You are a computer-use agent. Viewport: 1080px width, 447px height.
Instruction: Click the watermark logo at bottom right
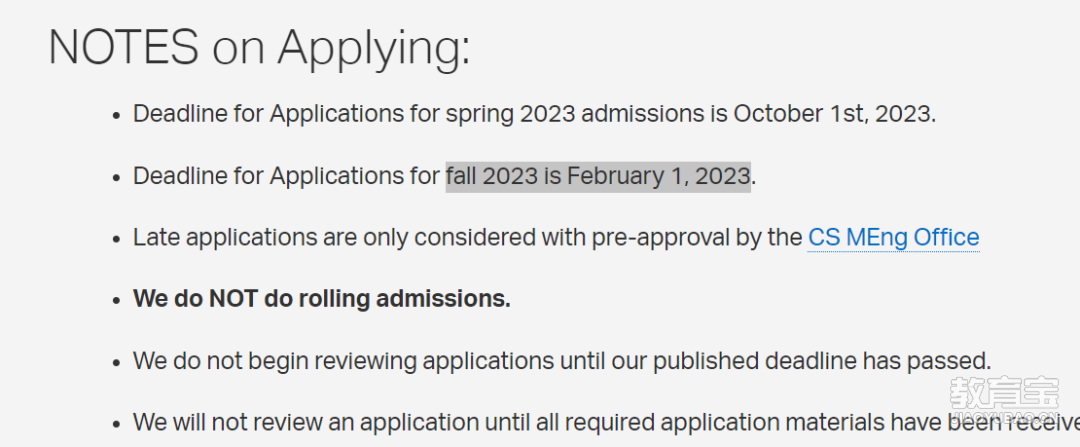1004,399
